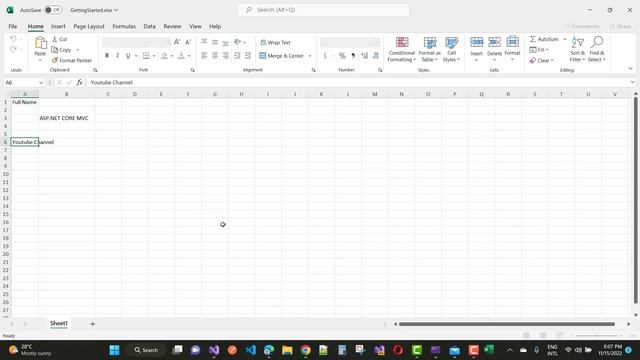Apply cell borders
Viewport: 640px width, 360px height.
[x=146, y=56]
